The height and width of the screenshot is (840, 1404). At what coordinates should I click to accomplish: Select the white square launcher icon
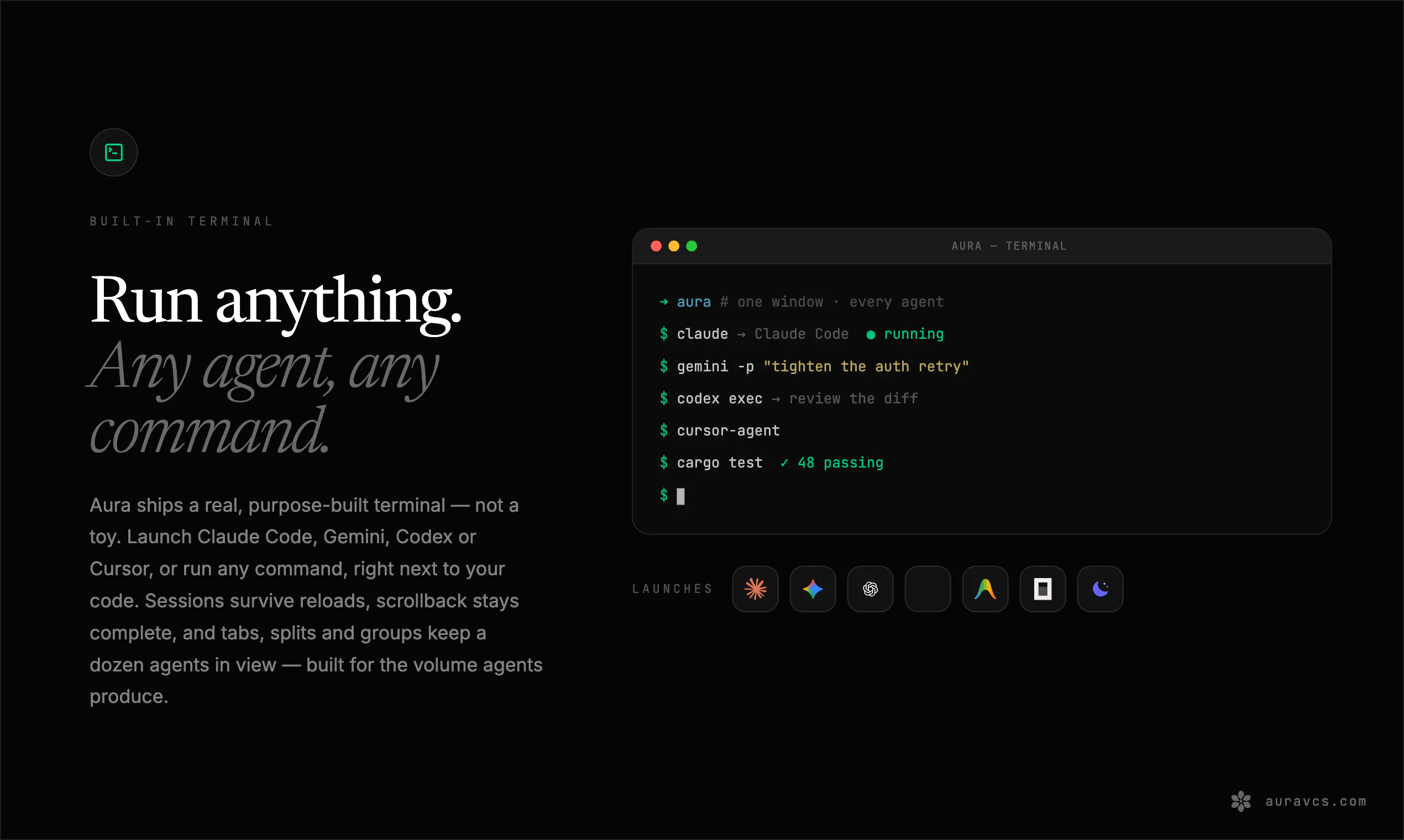coord(1043,589)
